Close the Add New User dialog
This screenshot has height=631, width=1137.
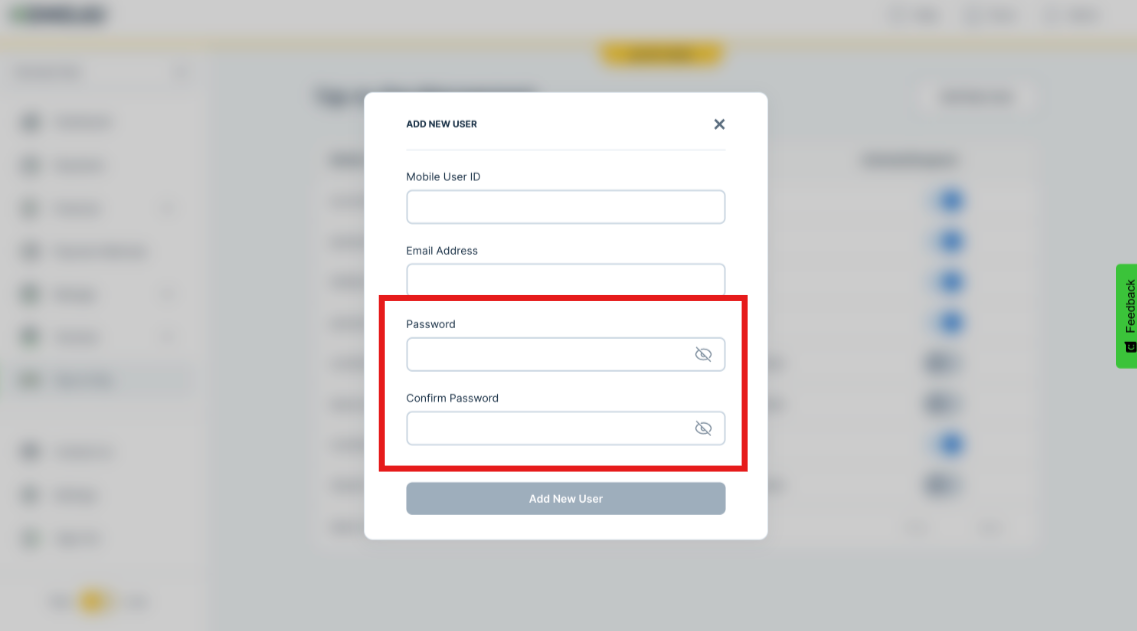click(x=719, y=124)
